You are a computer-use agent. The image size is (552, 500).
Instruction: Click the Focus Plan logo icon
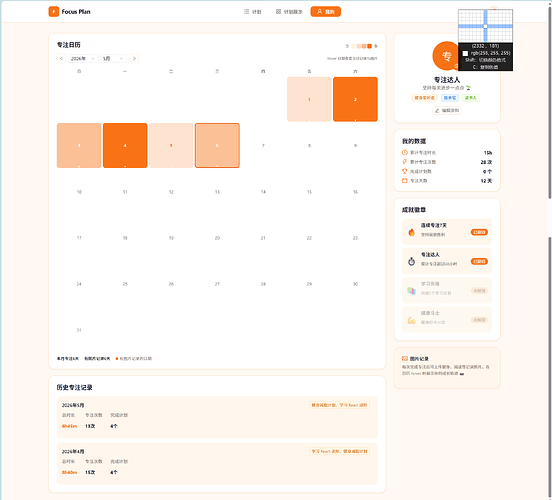[54, 12]
